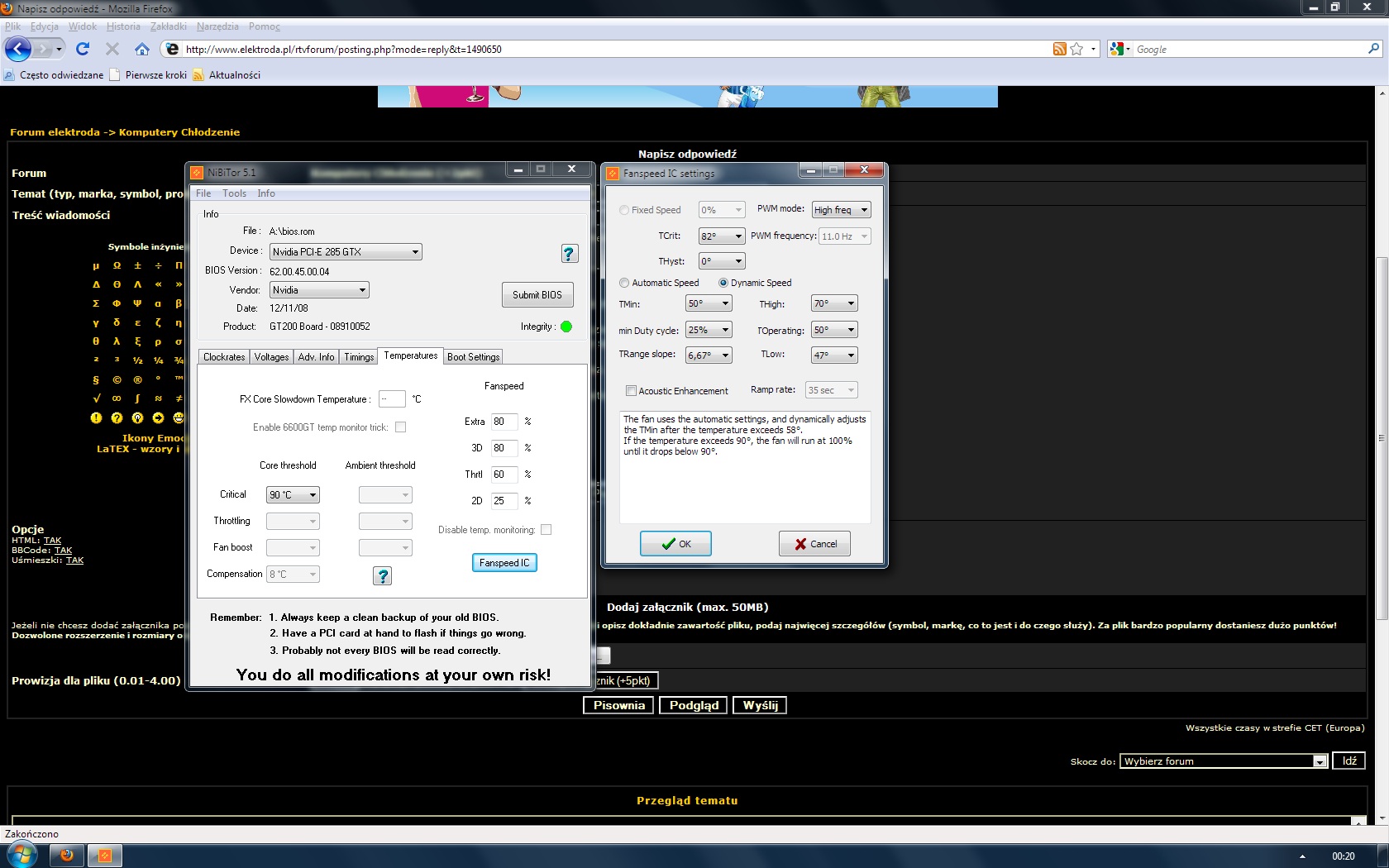Cancel the Fanspeed IC settings dialog
The height and width of the screenshot is (868, 1389).
click(x=815, y=544)
